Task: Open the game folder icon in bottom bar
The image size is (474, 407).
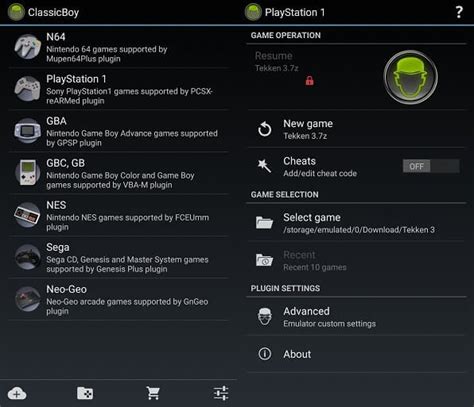Action: click(x=85, y=393)
